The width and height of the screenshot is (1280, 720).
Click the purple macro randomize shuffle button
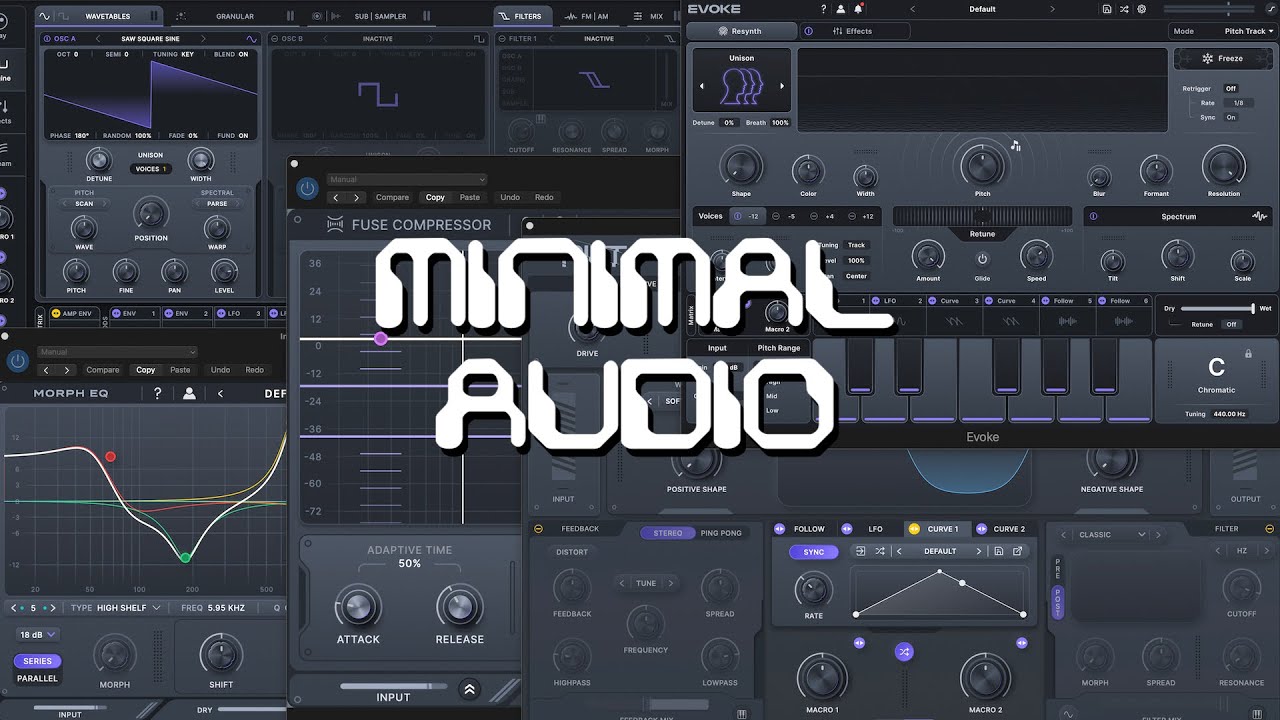coord(904,652)
